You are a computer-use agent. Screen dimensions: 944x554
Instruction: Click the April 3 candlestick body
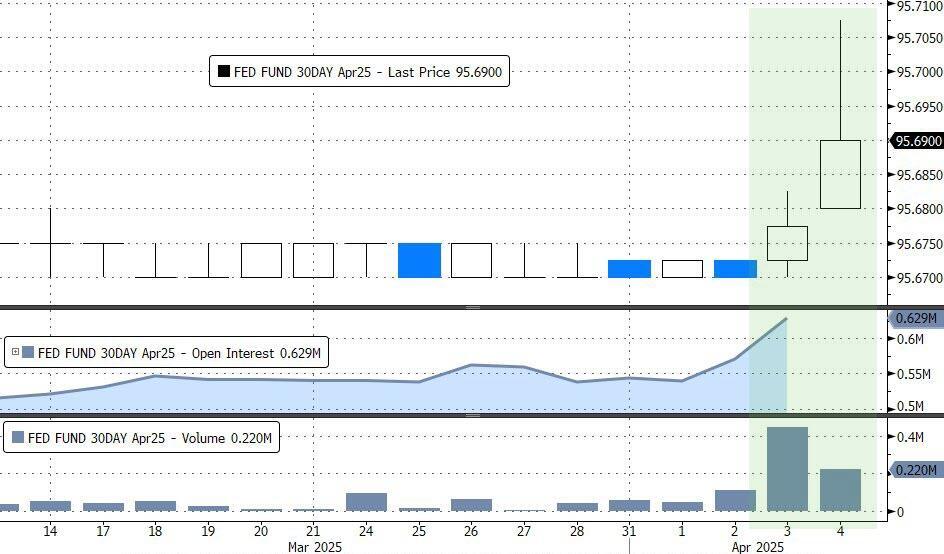[787, 243]
